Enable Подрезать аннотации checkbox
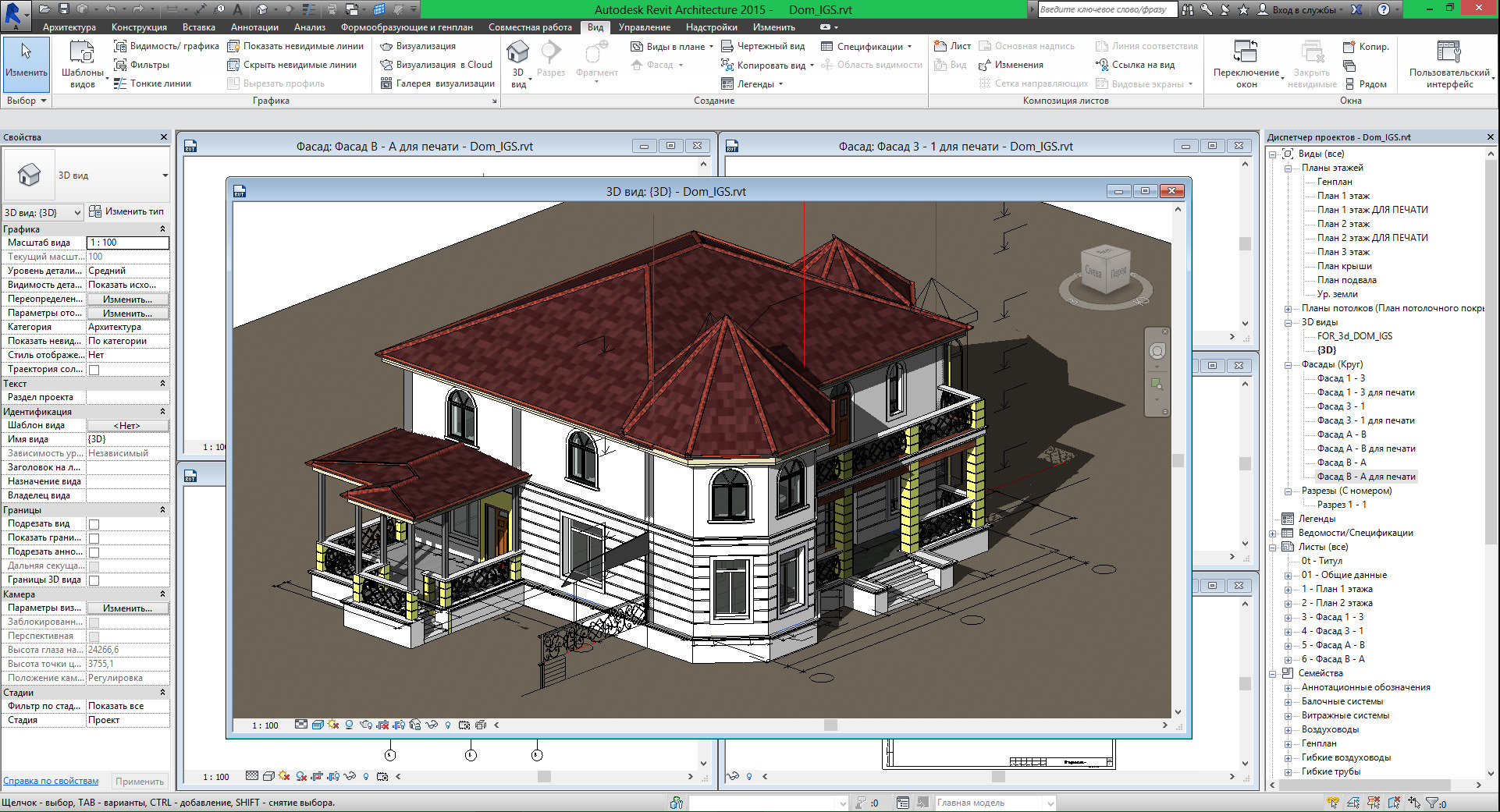 [94, 552]
